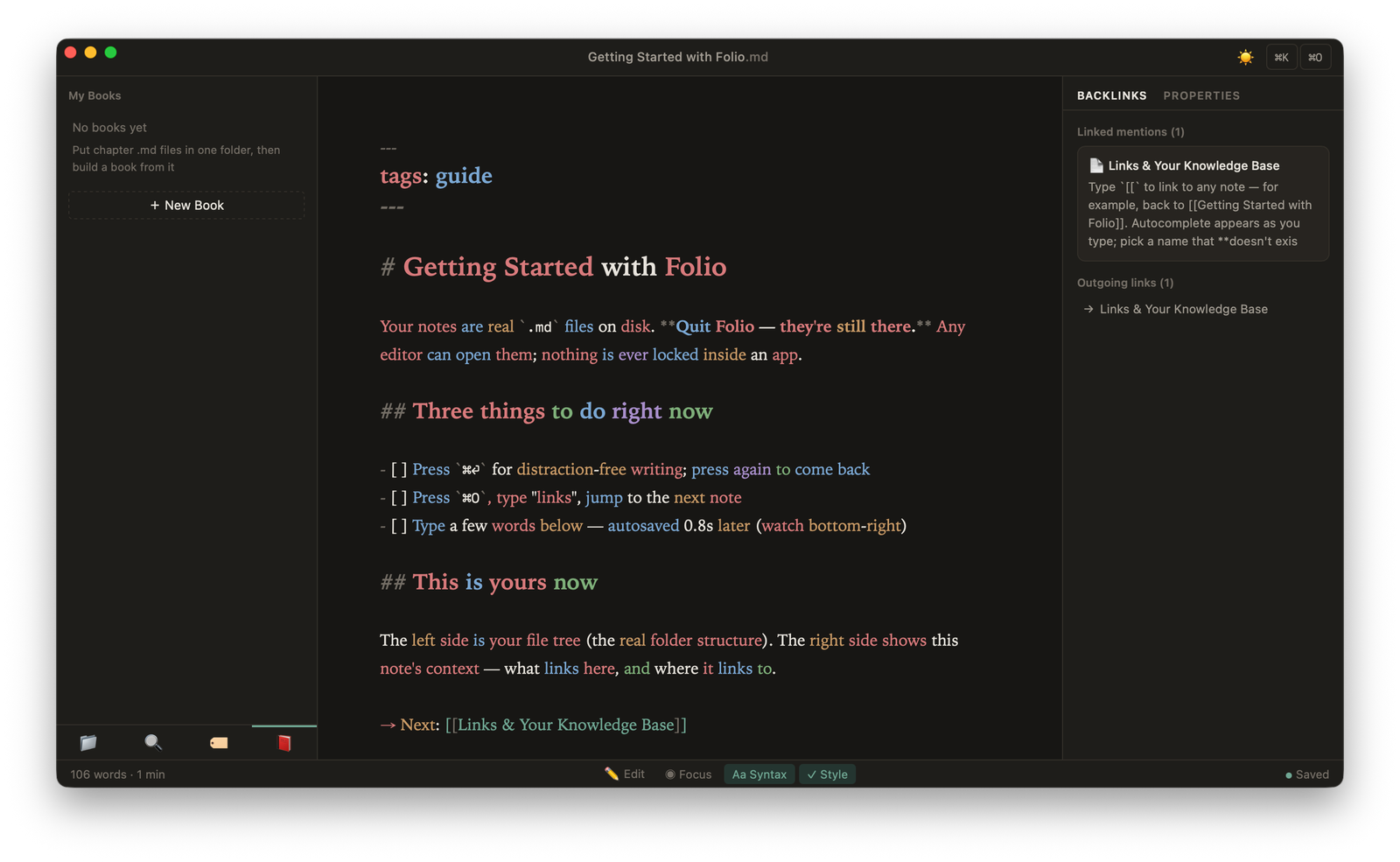Select the red Books sidebar icon

pyautogui.click(x=284, y=743)
